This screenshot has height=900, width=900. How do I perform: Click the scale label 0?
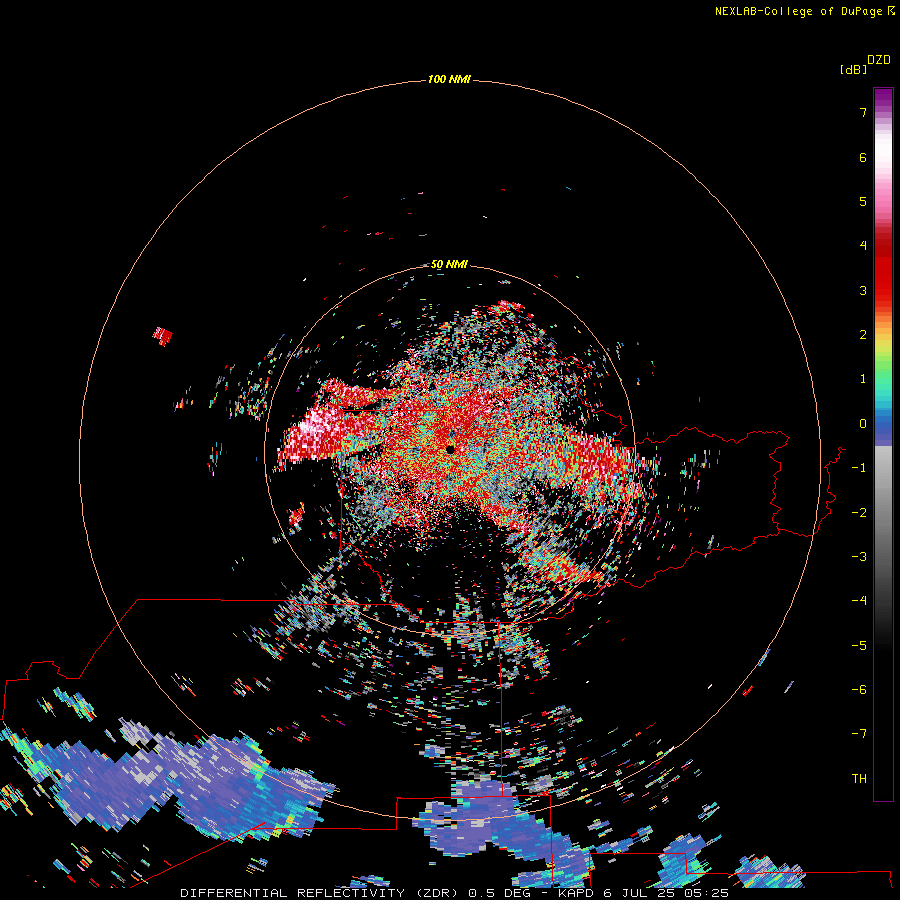tap(863, 424)
